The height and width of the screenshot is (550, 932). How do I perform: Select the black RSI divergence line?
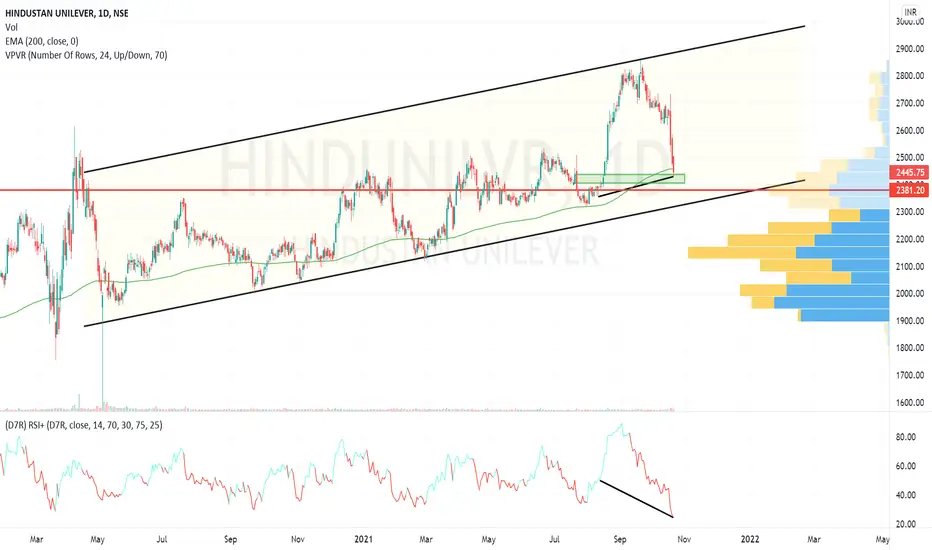(x=637, y=498)
